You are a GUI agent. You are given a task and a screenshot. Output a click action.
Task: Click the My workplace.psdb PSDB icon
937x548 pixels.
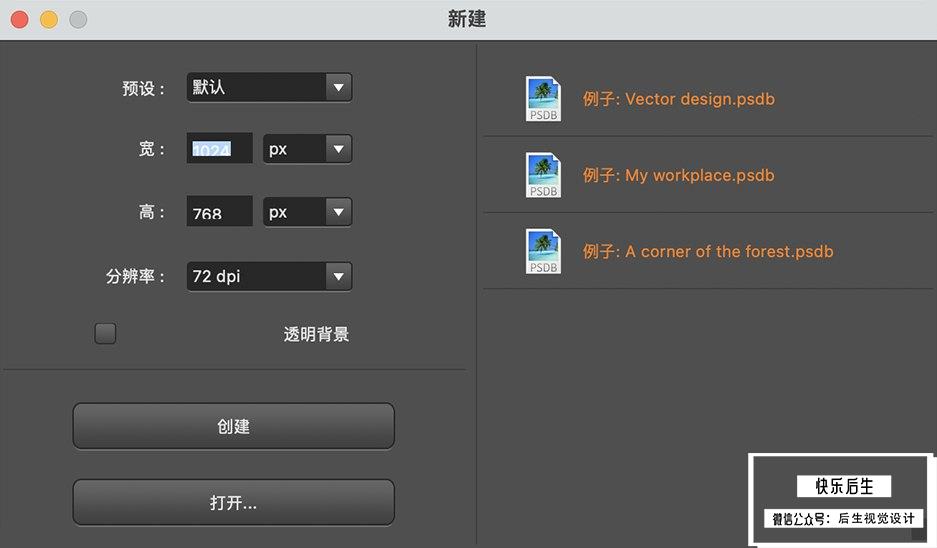[x=543, y=175]
